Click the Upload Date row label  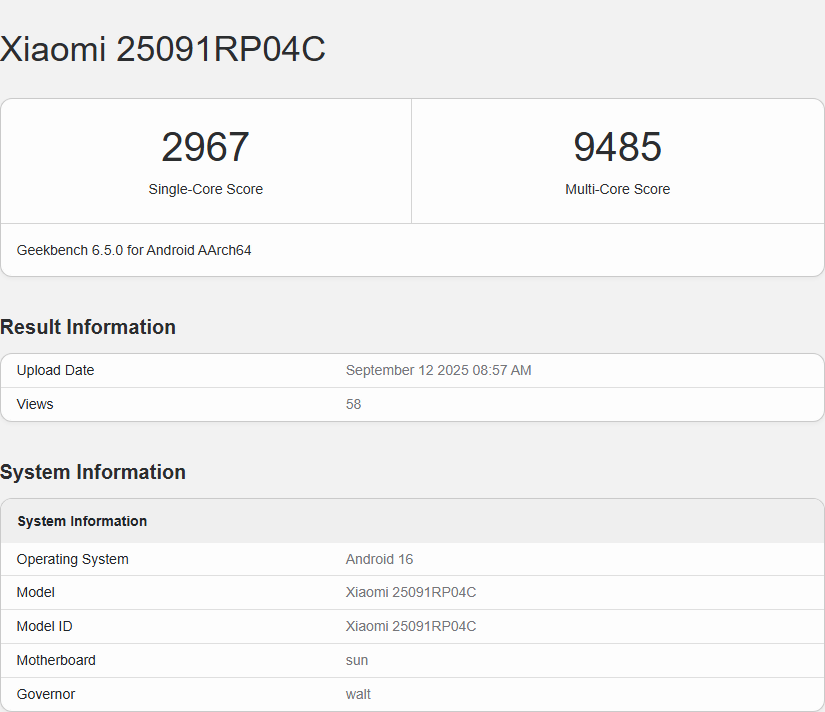point(55,370)
